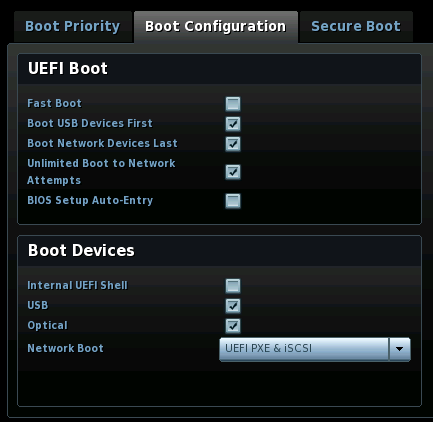Viewport: 433px width, 422px height.
Task: Toggle Boot Network Devices Last checkbox
Action: pos(233,144)
